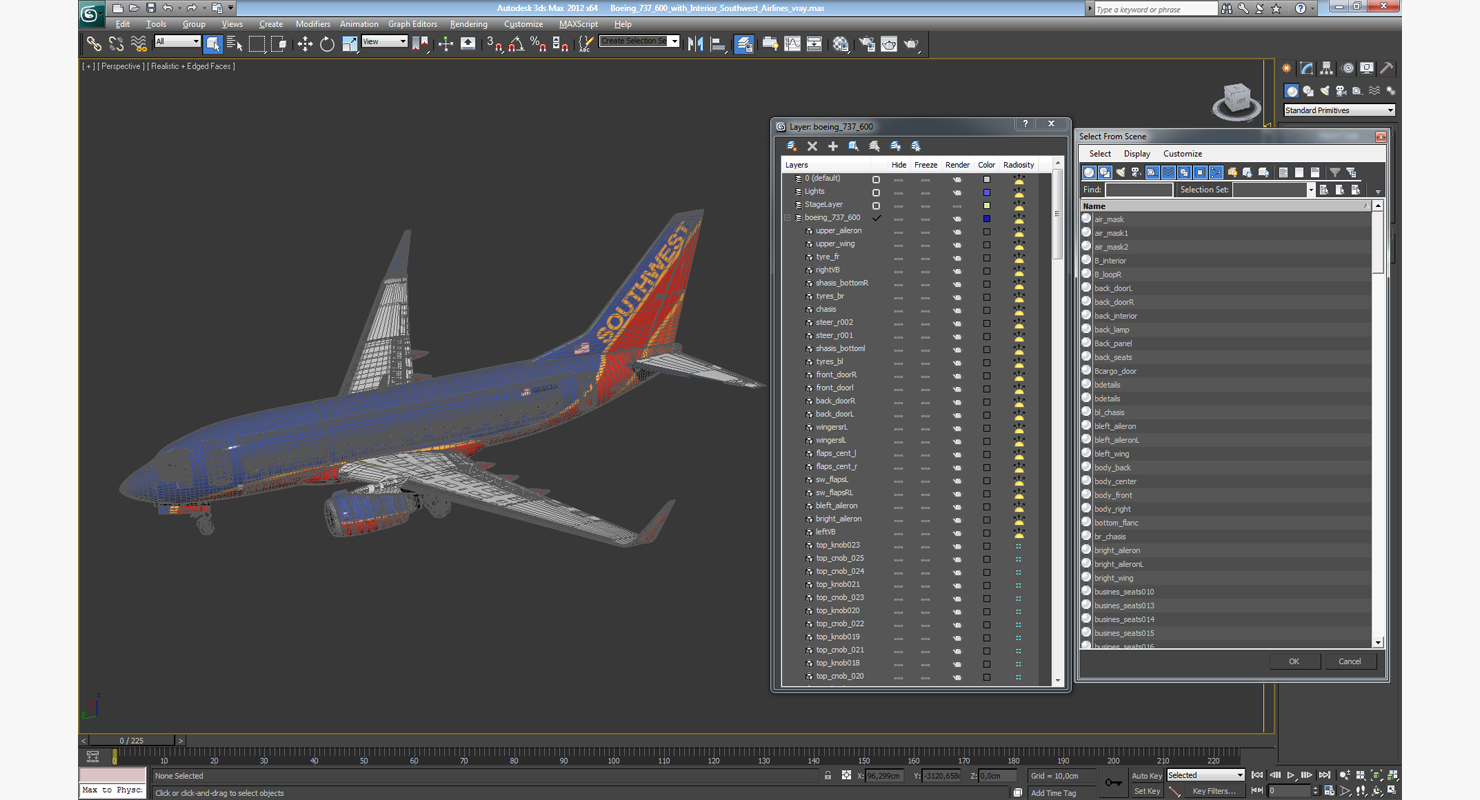Image resolution: width=1480 pixels, height=800 pixels.
Task: Play the animation
Action: click(1291, 775)
